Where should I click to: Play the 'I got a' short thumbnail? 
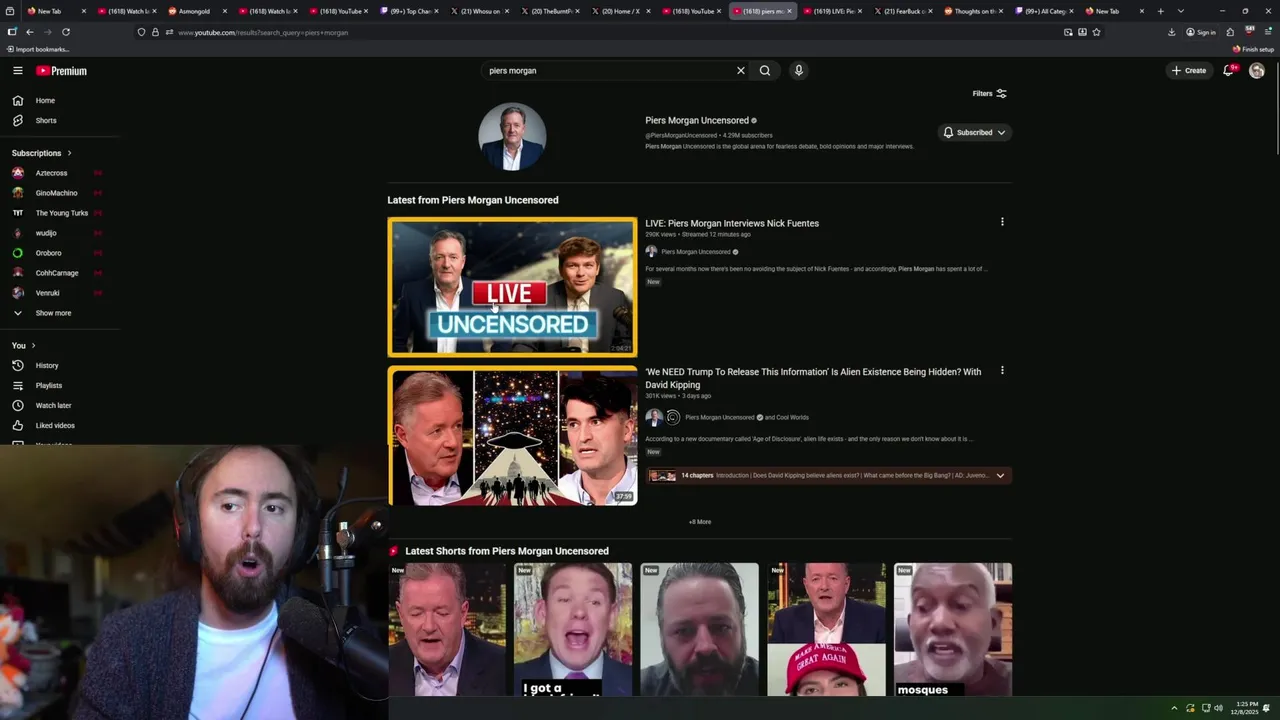point(573,629)
